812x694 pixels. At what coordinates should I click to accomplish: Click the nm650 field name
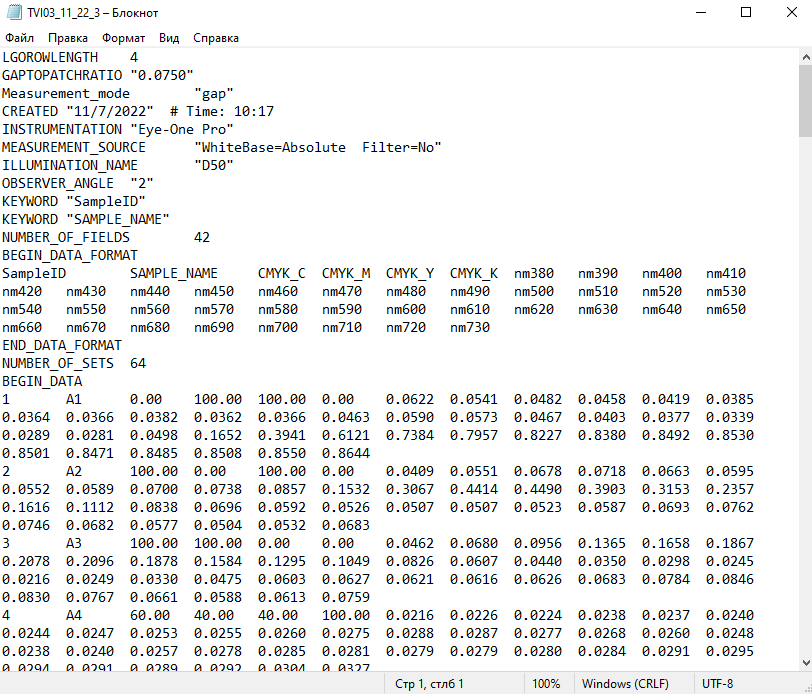726,309
